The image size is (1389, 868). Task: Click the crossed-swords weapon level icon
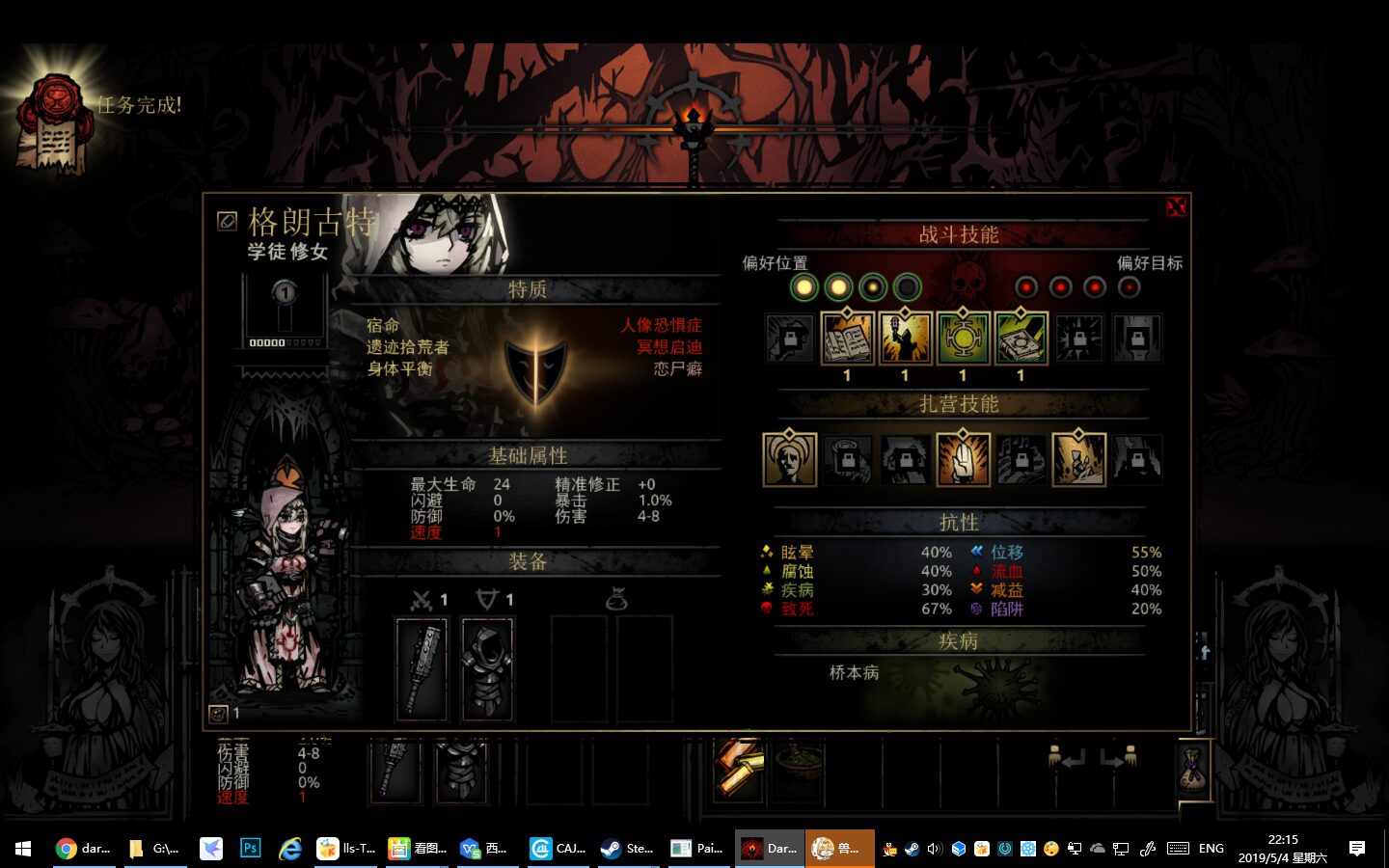point(422,600)
